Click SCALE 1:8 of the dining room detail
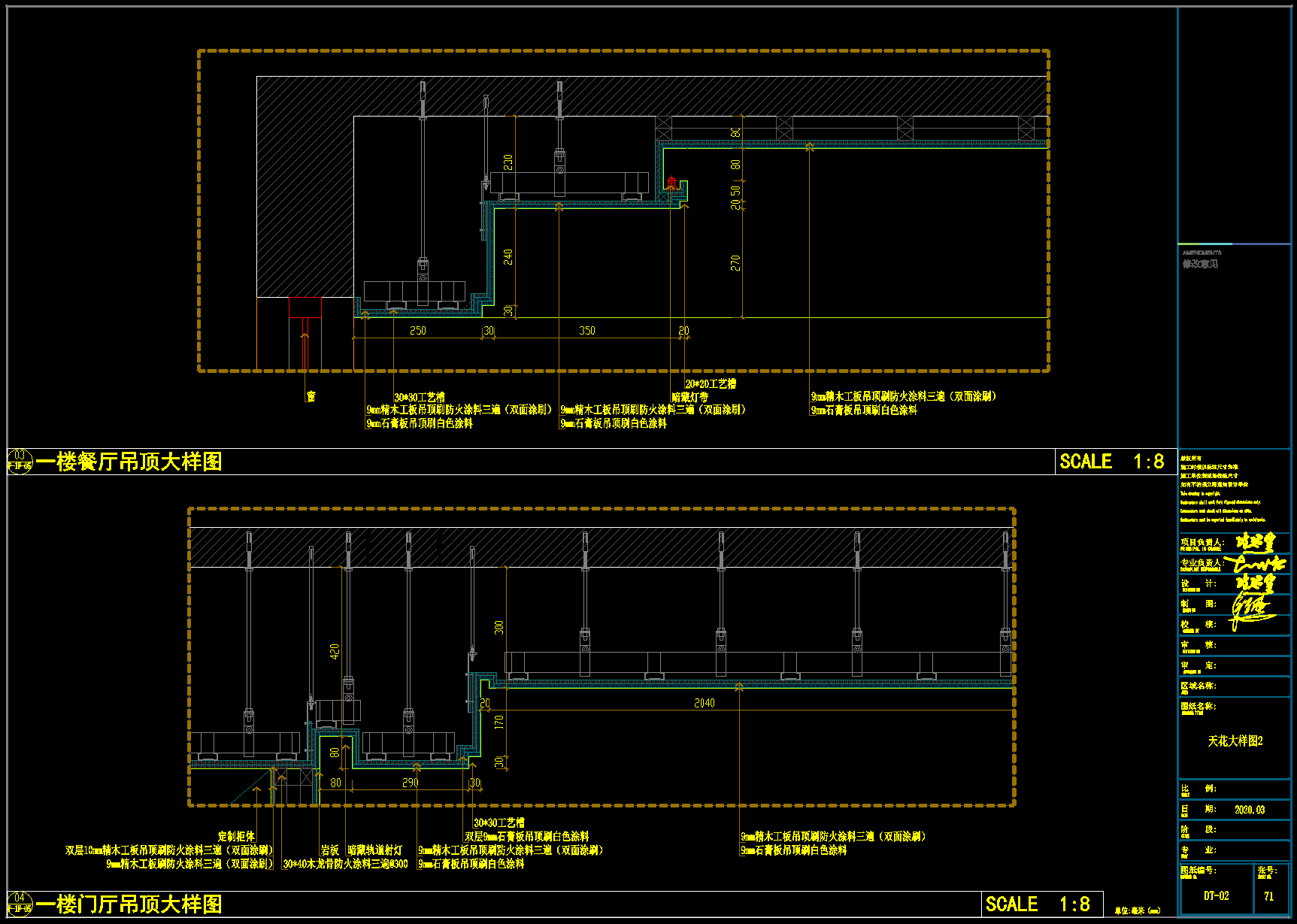 pos(1112,462)
